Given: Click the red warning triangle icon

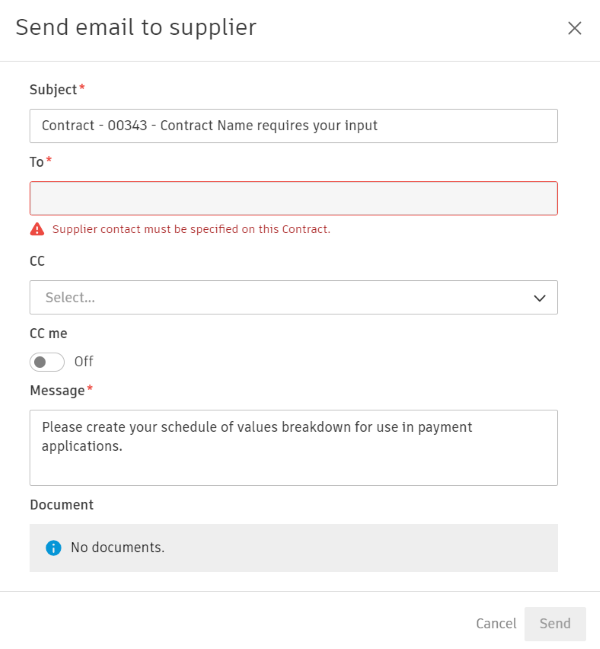Looking at the screenshot, I should click(x=37, y=229).
